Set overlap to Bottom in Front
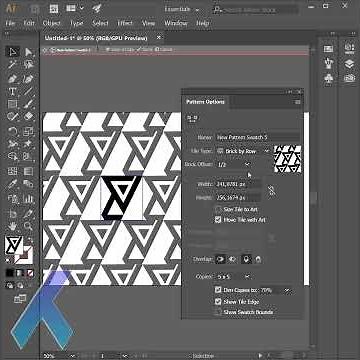Screen dimensions: 360x360 (x=258, y=259)
